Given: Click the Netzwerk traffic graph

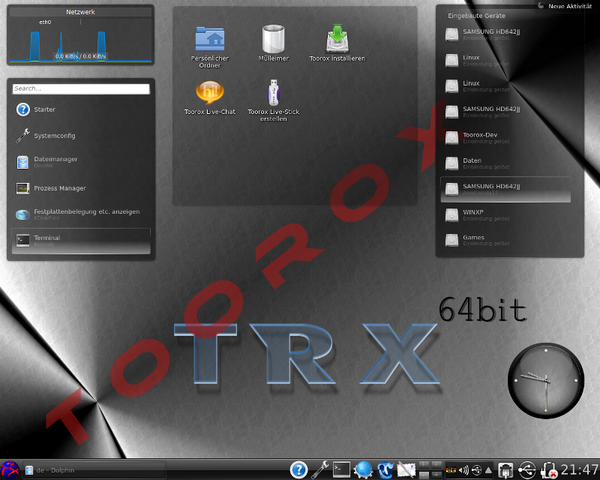Looking at the screenshot, I should pyautogui.click(x=81, y=45).
